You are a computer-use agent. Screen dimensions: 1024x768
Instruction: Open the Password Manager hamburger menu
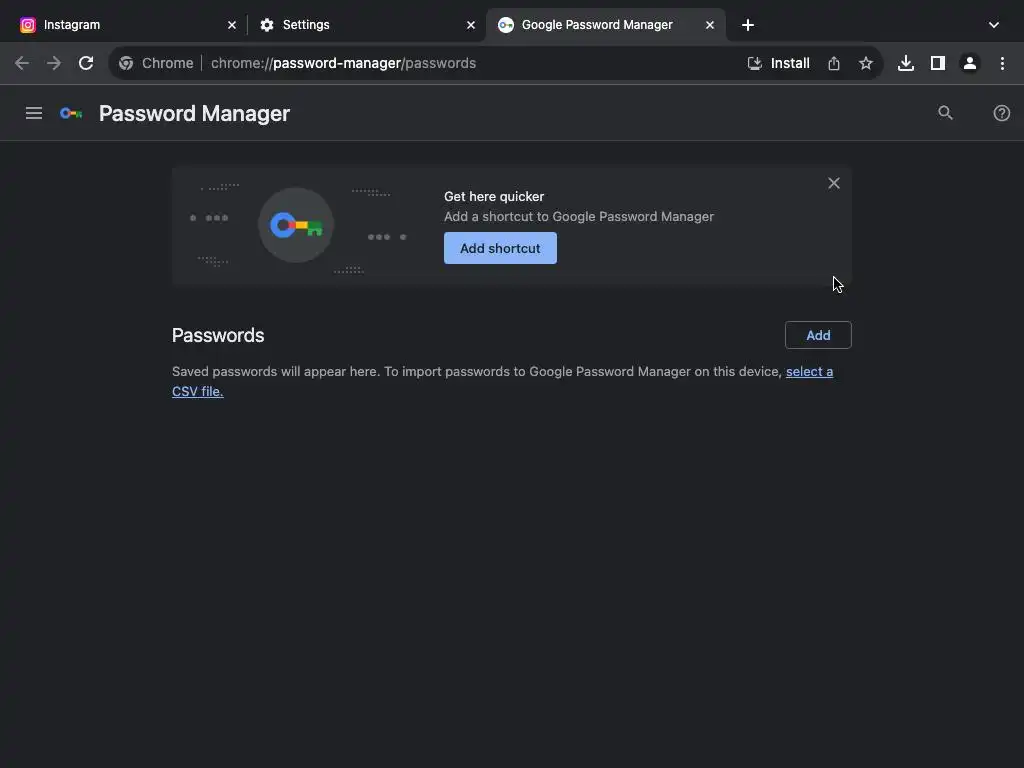point(34,114)
